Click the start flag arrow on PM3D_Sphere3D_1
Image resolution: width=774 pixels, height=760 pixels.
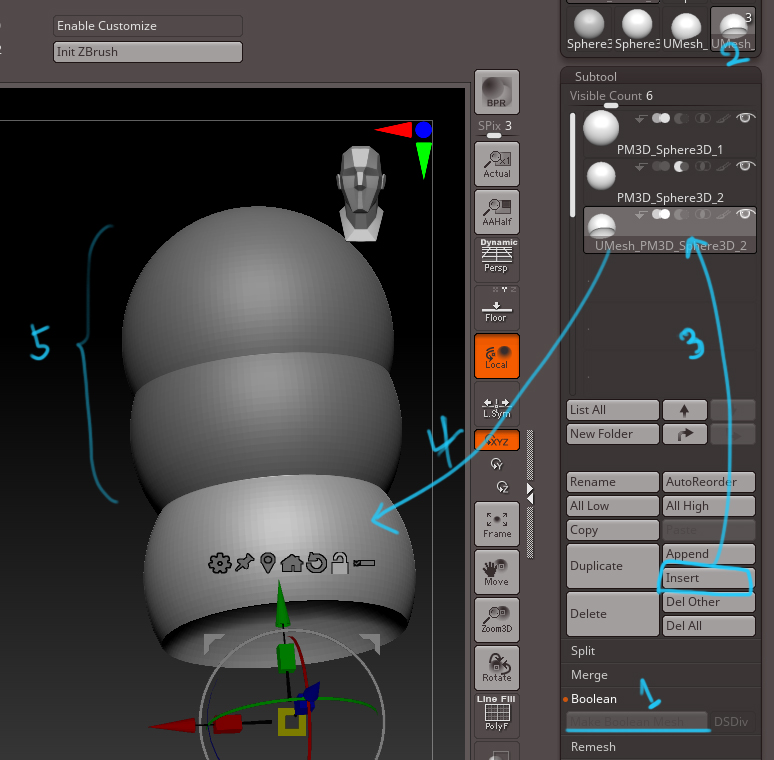(641, 118)
